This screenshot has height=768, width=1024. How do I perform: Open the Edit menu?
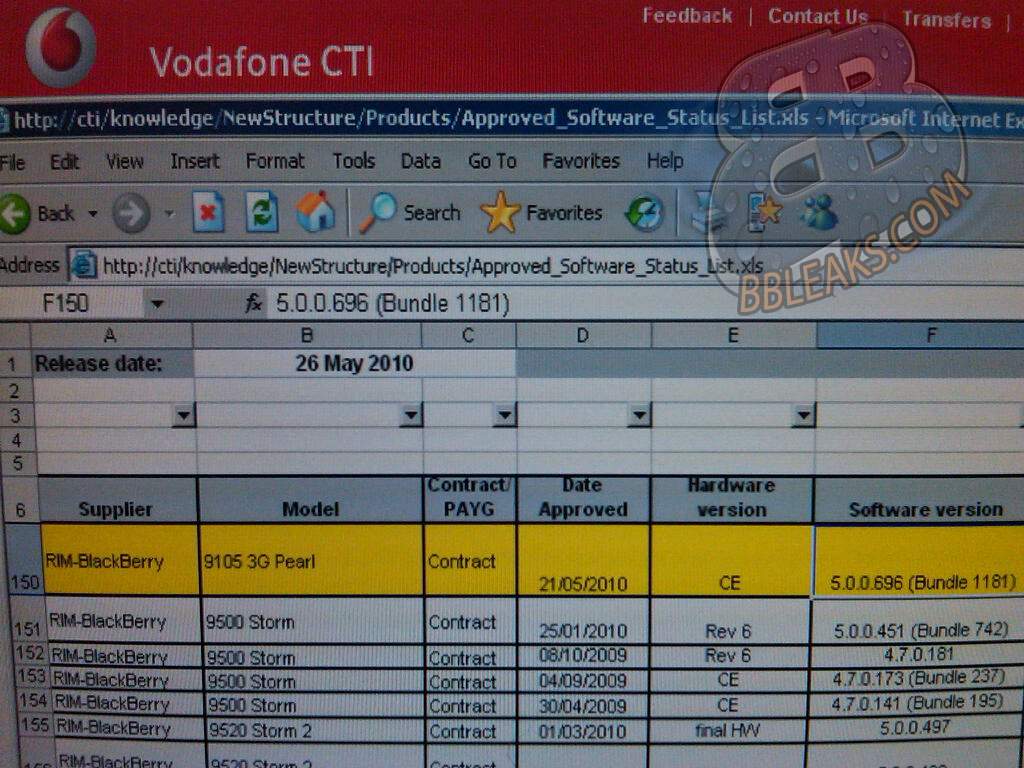tap(65, 161)
